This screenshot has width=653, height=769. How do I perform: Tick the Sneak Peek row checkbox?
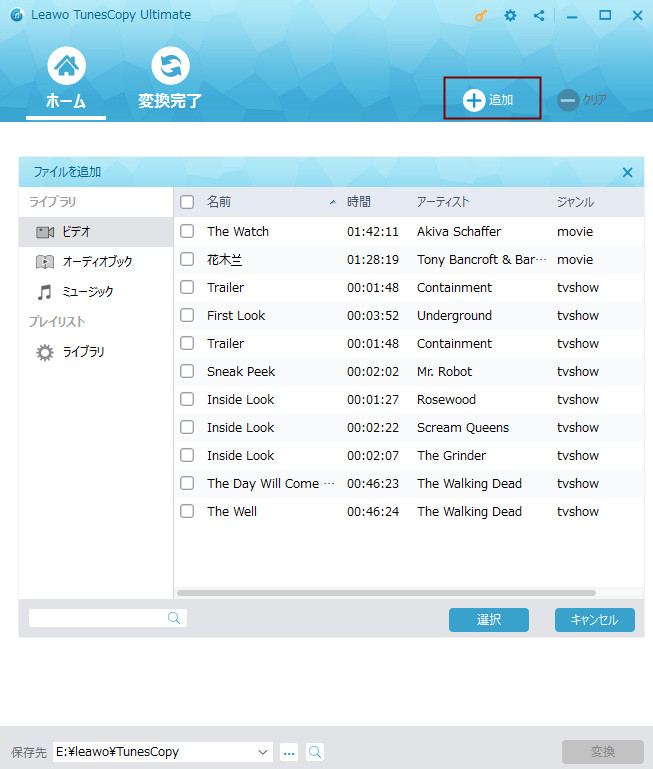click(x=187, y=371)
